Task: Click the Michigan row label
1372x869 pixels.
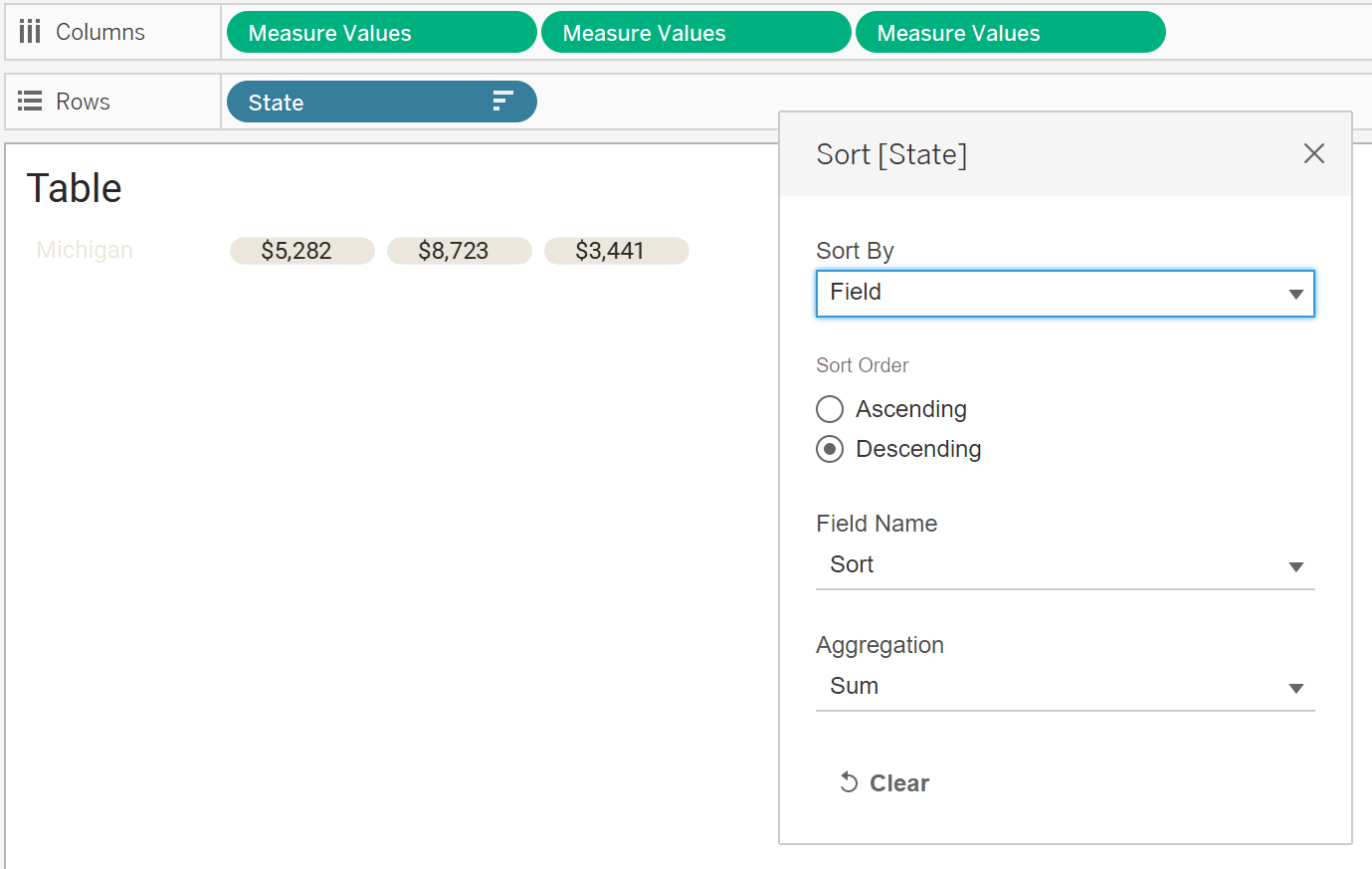Action: click(x=85, y=250)
